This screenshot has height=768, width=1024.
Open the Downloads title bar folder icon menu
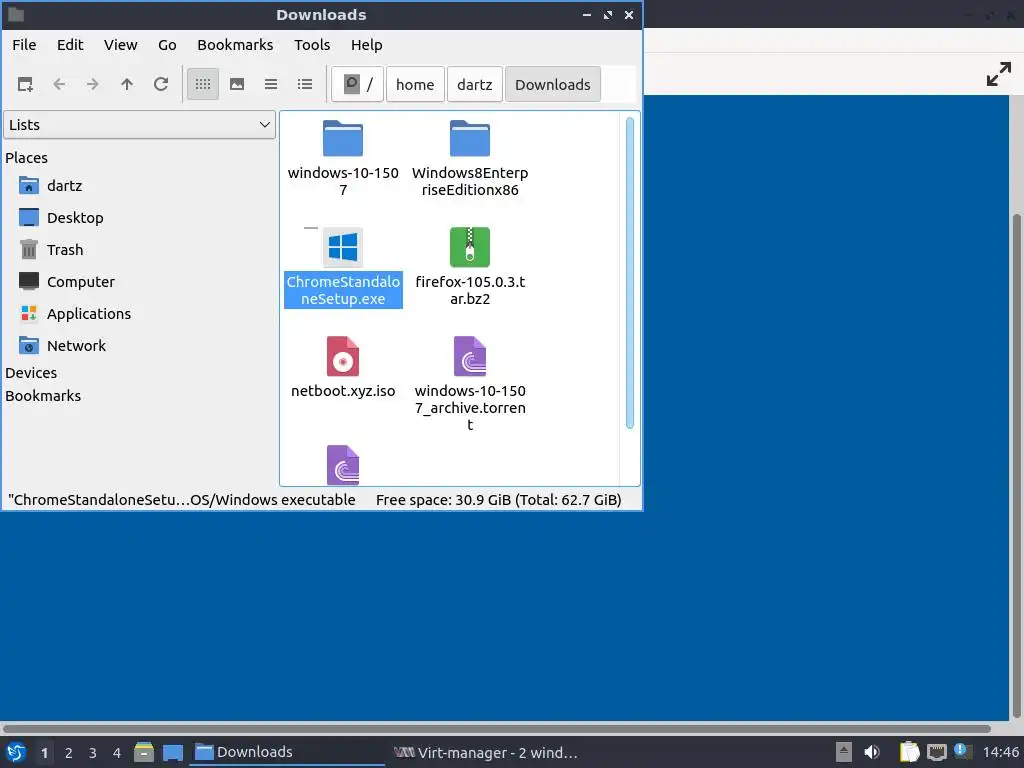point(16,14)
